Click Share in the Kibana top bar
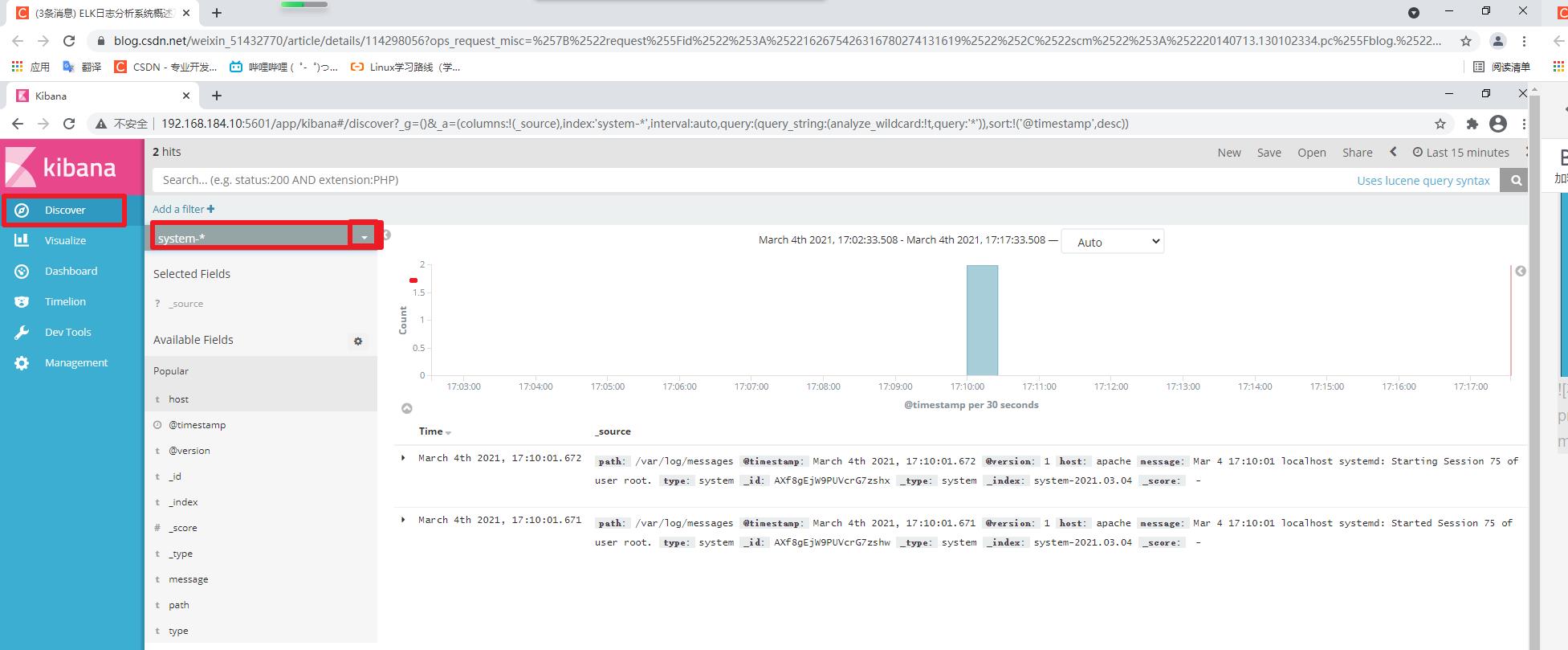 [1357, 153]
